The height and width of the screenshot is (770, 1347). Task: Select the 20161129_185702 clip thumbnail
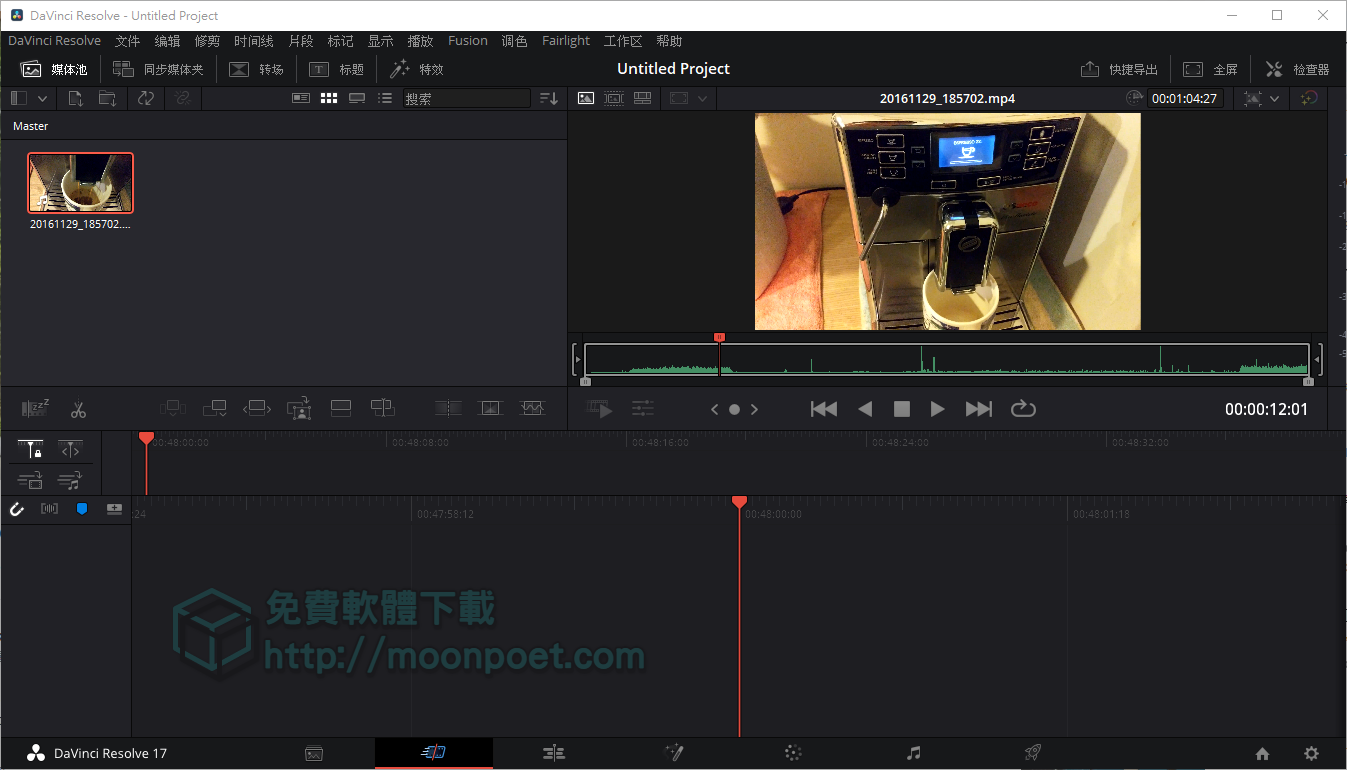click(80, 182)
